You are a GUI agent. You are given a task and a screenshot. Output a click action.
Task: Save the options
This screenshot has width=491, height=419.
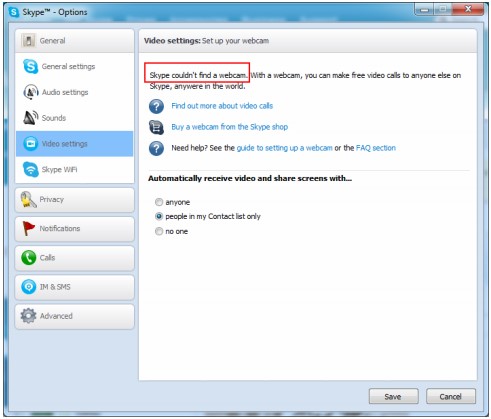[393, 396]
